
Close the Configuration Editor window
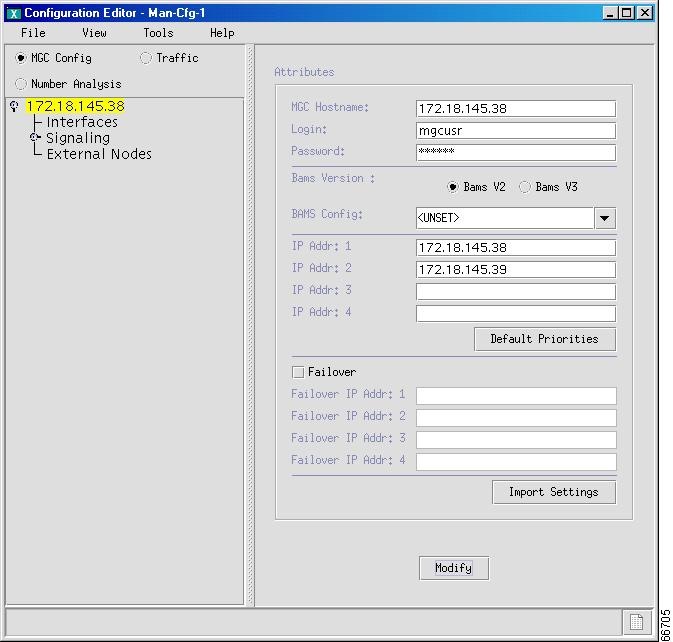pyautogui.click(x=644, y=13)
